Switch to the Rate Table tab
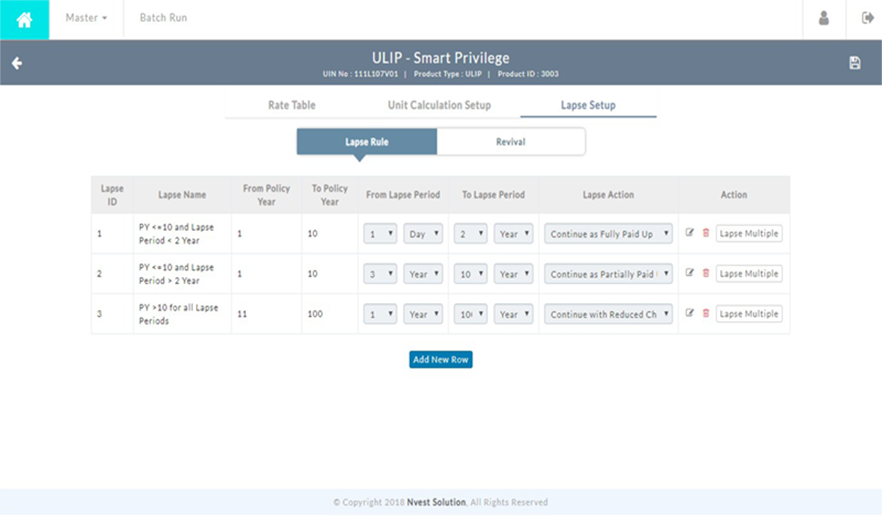The width and height of the screenshot is (882, 518). [291, 105]
